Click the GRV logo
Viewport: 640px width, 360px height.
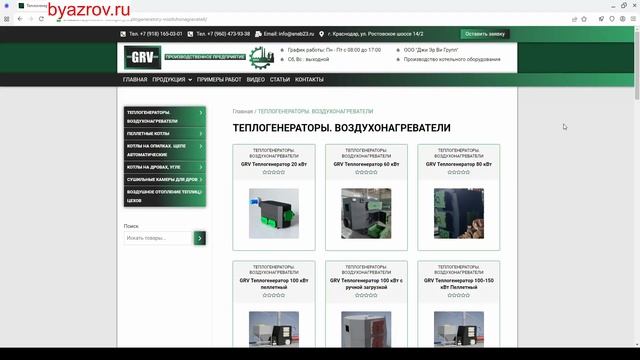click(142, 57)
